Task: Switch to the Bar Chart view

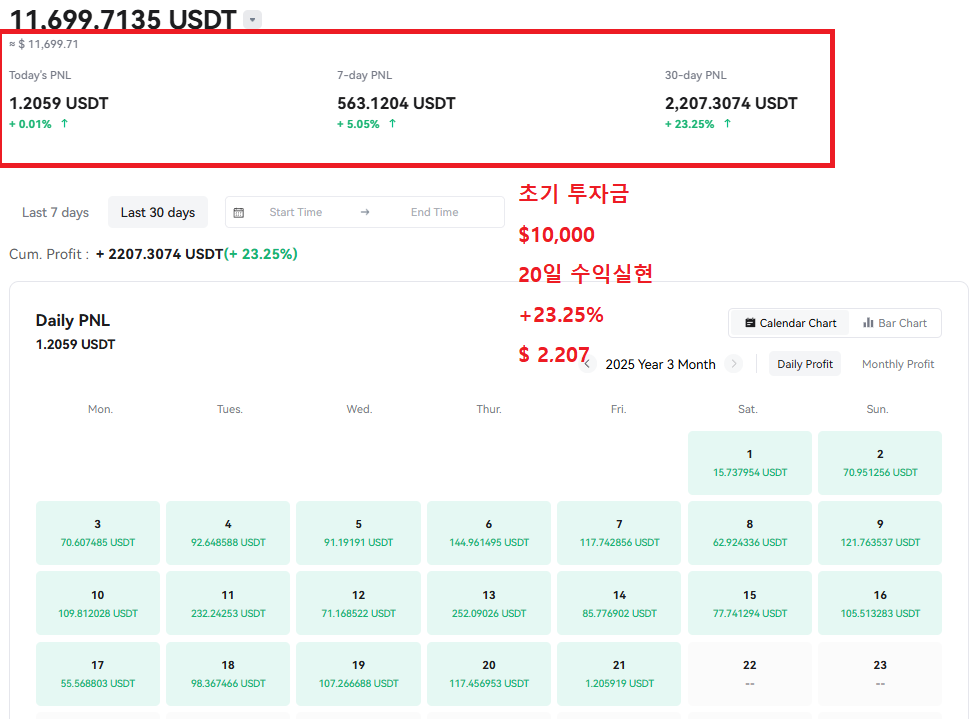Action: pyautogui.click(x=895, y=323)
